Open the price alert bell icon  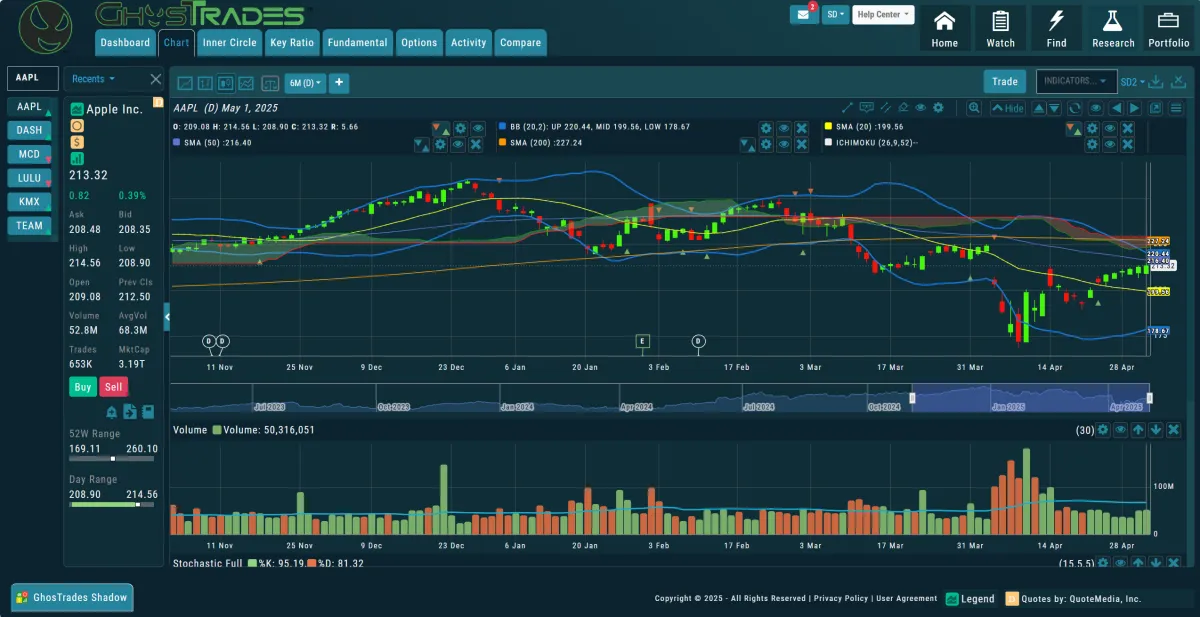pyautogui.click(x=112, y=412)
